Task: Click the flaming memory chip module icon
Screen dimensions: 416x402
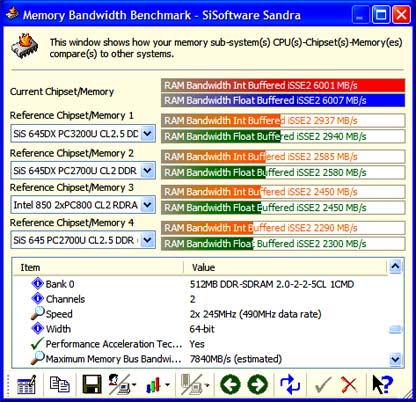Action: pyautogui.click(x=25, y=46)
